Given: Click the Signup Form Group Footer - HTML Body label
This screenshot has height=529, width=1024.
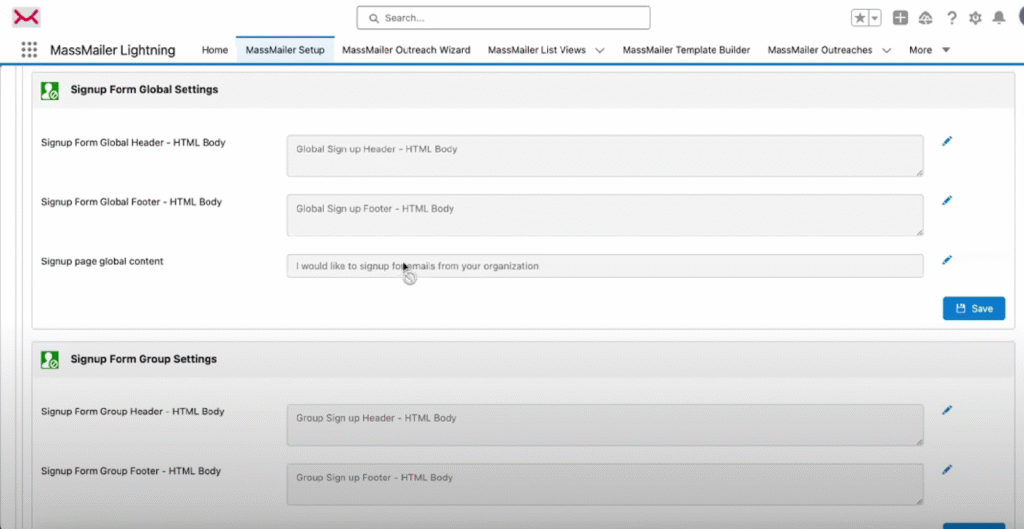Looking at the screenshot, I should 131,471.
